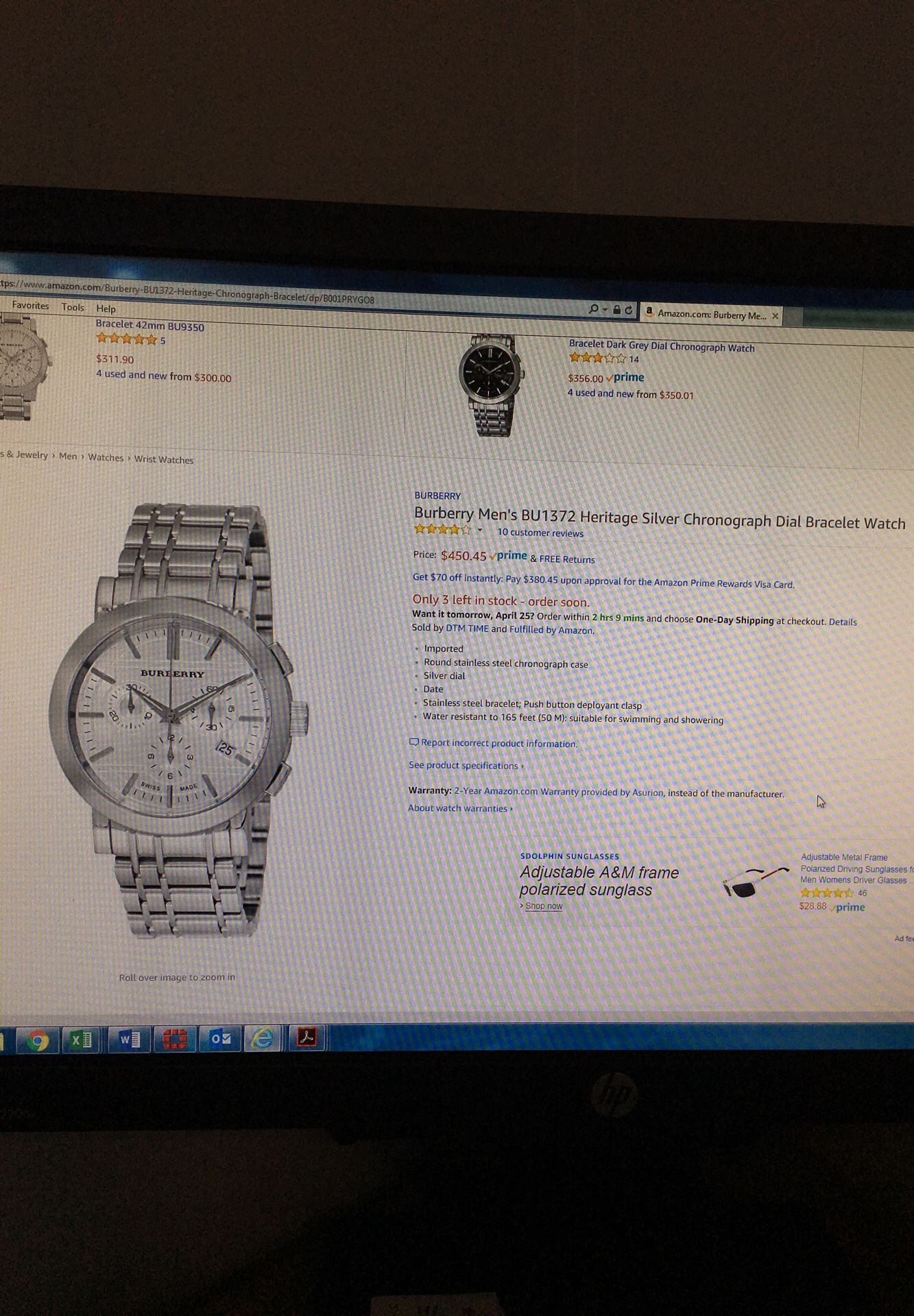Viewport: 914px width, 1316px height.
Task: Expand See product specifications
Action: tap(466, 766)
